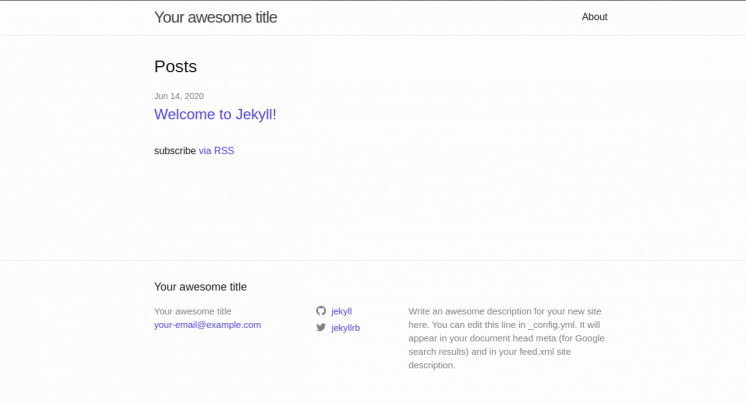Screen dimensions: 746x404
Task: Open the About page in navigation
Action: [594, 17]
